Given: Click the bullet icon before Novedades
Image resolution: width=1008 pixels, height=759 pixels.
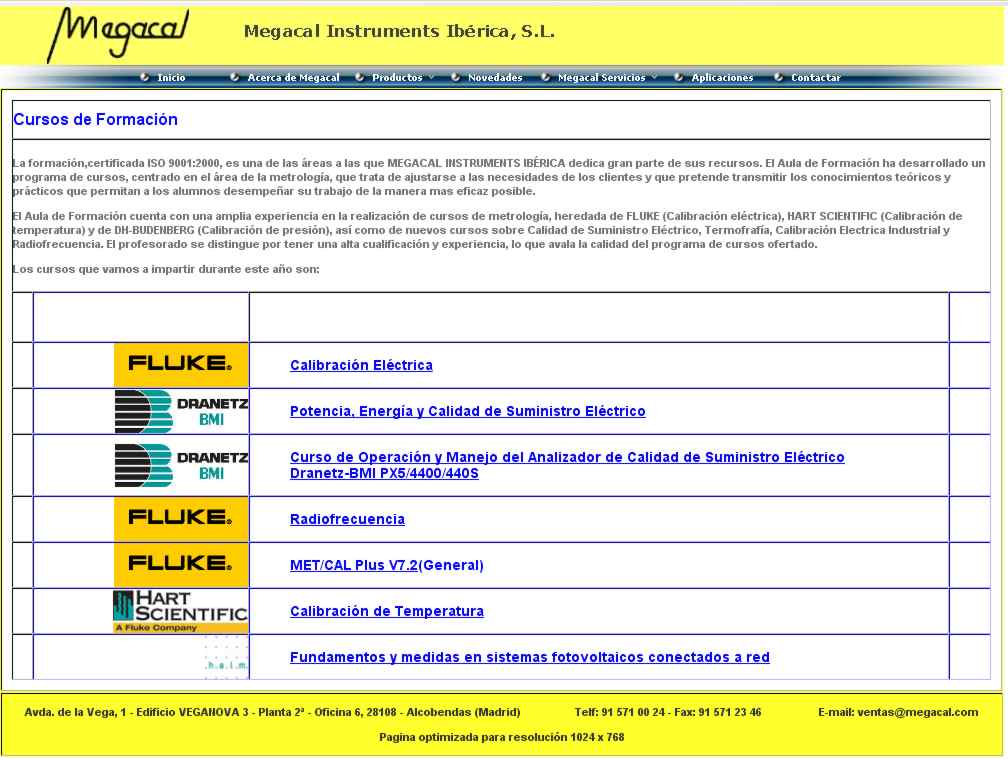Looking at the screenshot, I should point(455,77).
